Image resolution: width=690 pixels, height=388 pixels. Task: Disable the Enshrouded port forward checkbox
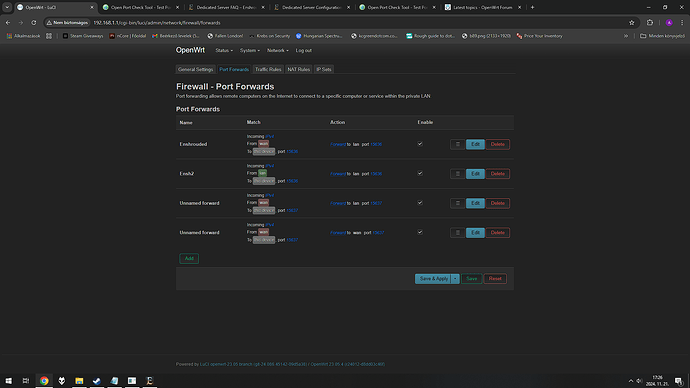click(420, 144)
